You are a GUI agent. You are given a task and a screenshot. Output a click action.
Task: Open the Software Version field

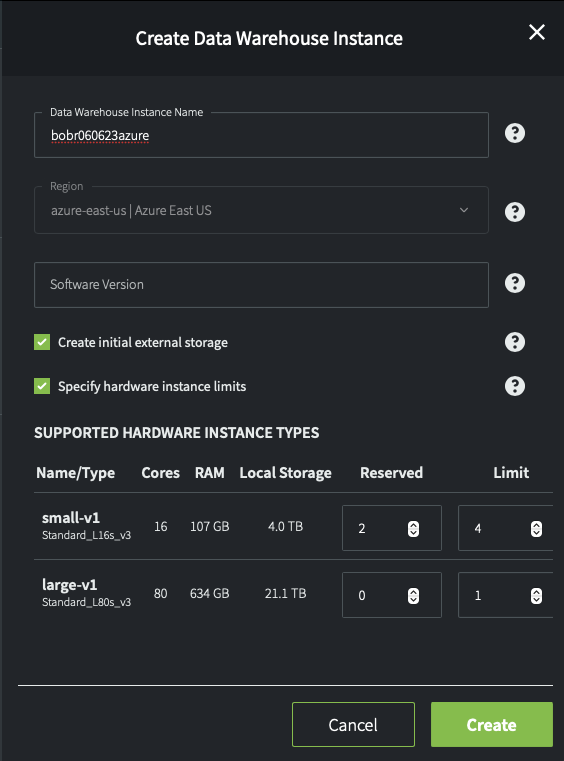(261, 285)
